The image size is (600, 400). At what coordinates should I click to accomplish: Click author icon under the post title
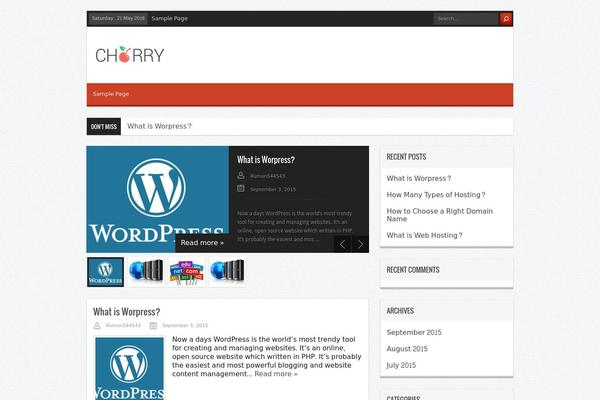(97, 325)
